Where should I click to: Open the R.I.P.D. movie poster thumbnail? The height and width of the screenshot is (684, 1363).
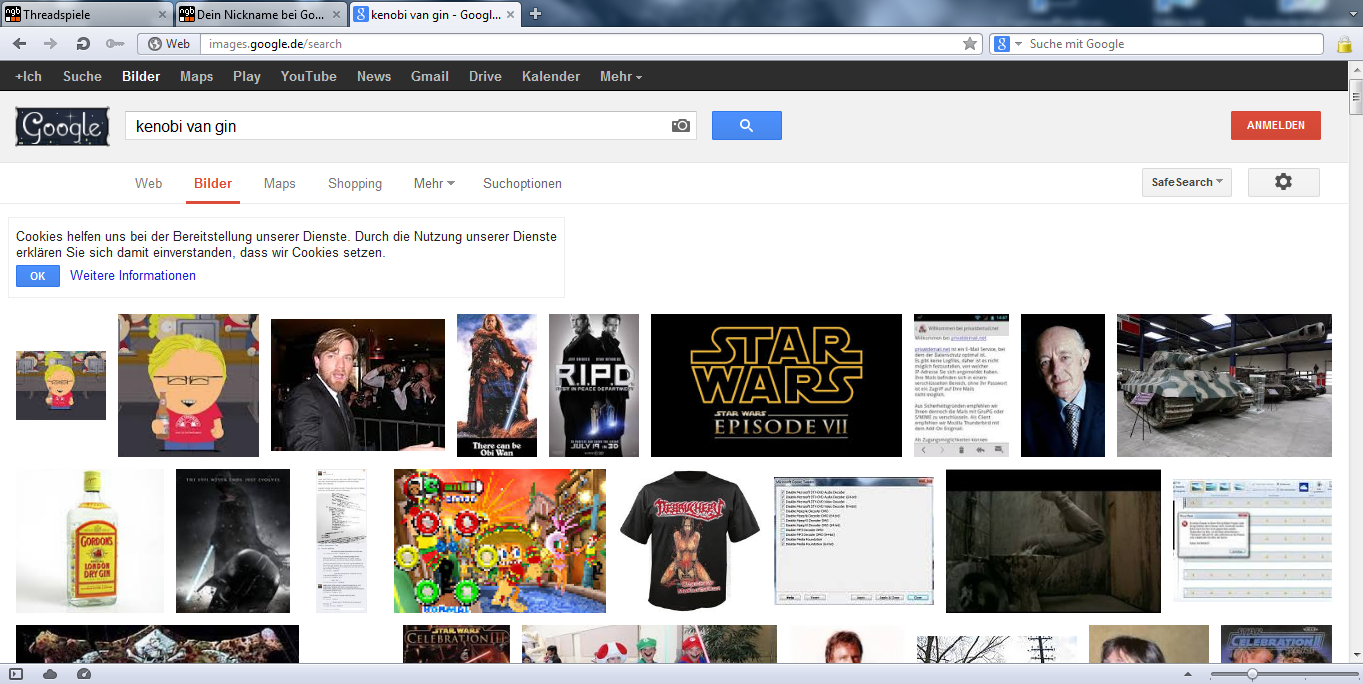pyautogui.click(x=594, y=385)
